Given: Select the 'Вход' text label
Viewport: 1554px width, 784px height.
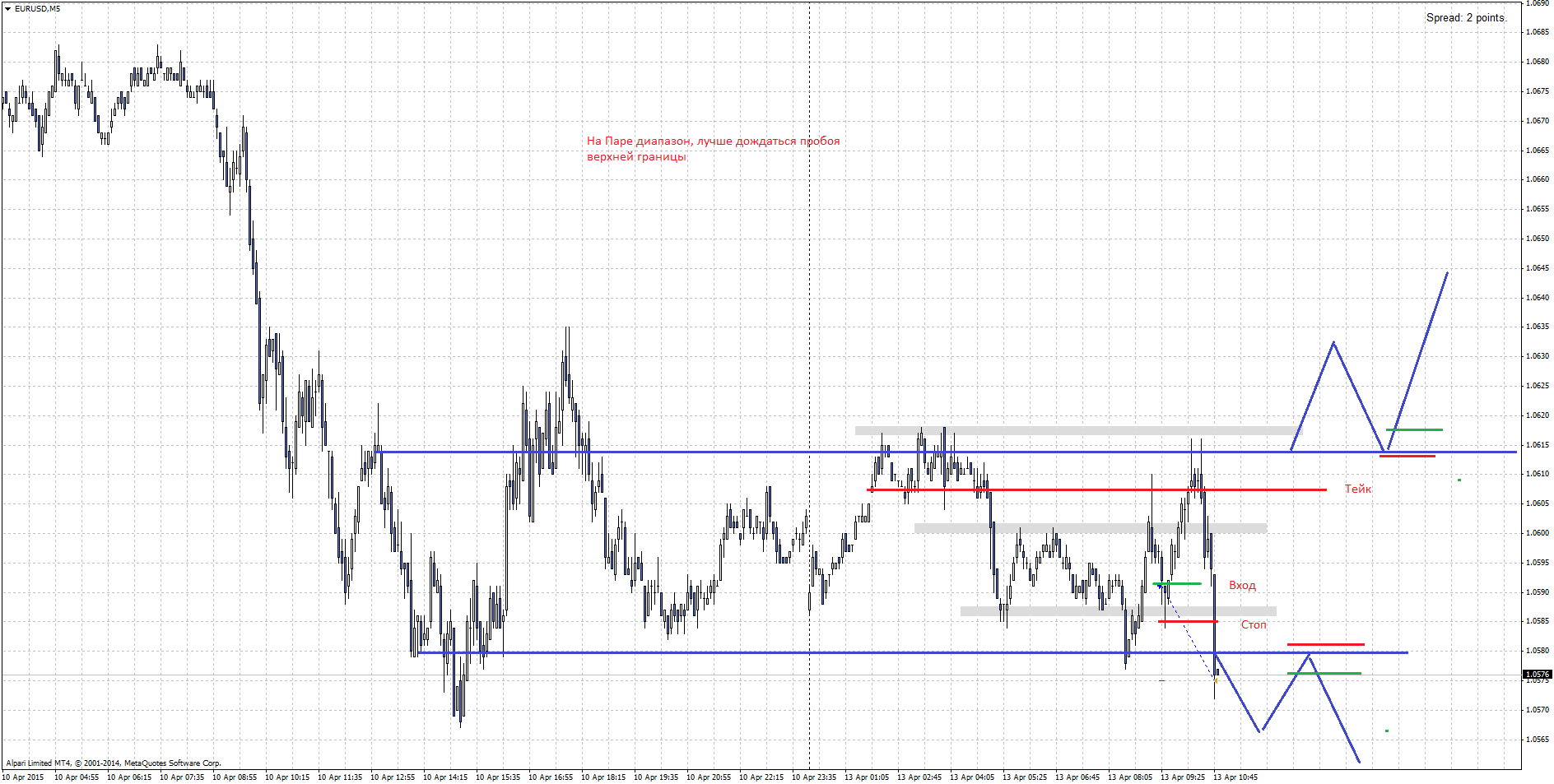Looking at the screenshot, I should pyautogui.click(x=1242, y=585).
